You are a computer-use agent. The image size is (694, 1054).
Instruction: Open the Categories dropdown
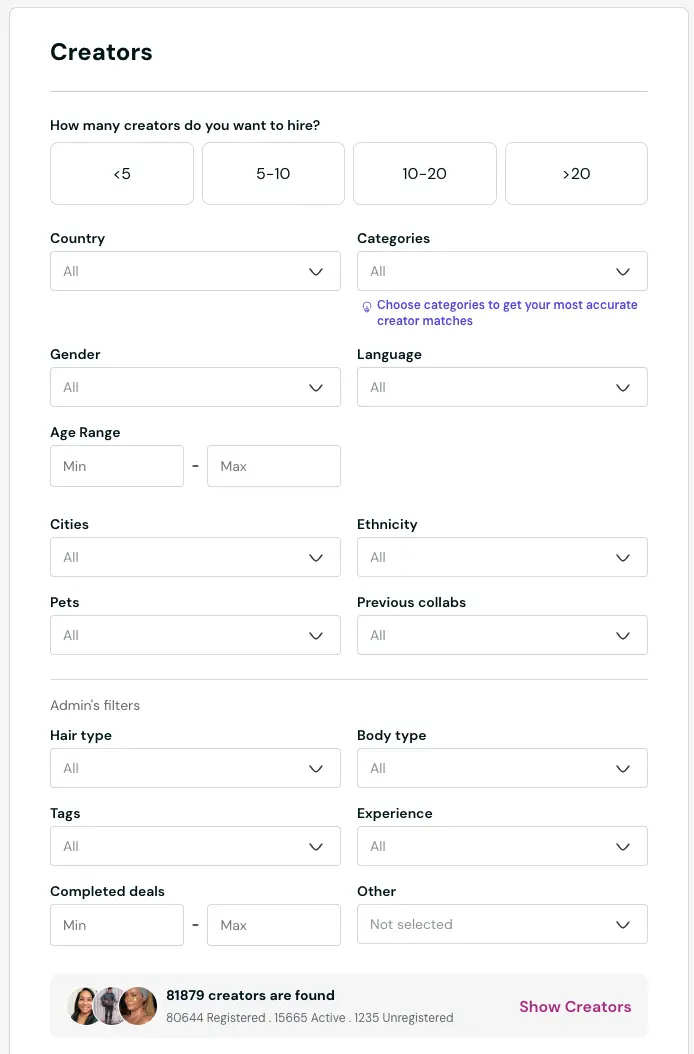[502, 271]
